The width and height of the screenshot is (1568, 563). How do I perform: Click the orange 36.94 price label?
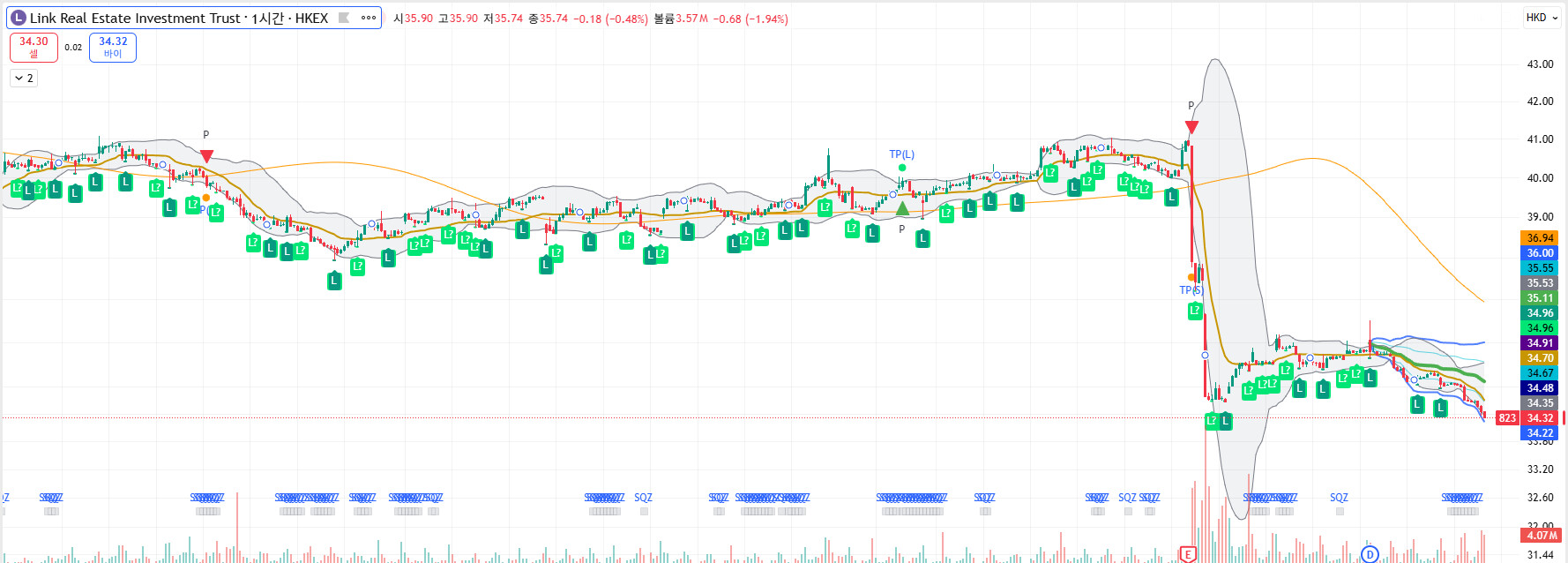click(x=1540, y=238)
